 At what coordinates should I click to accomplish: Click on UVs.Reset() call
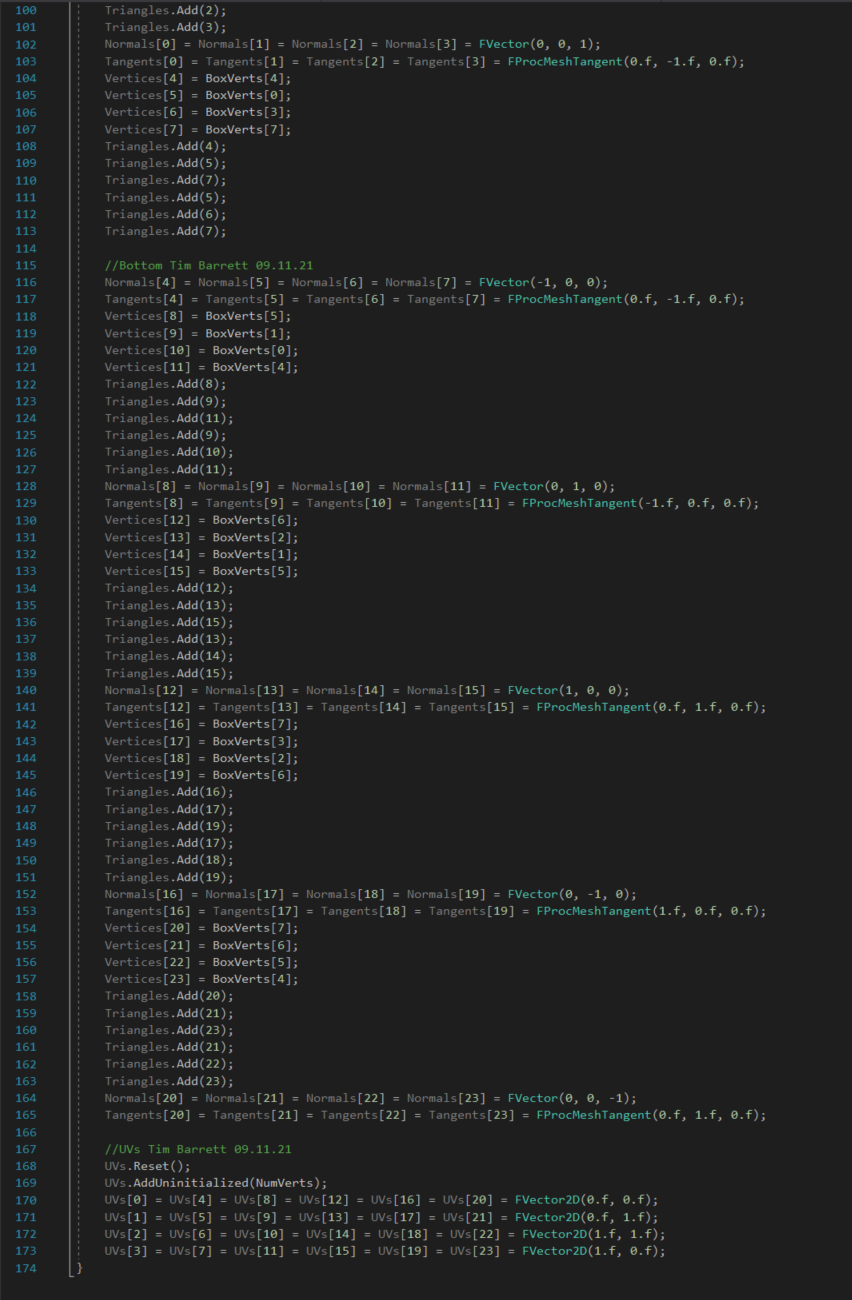[148, 1166]
